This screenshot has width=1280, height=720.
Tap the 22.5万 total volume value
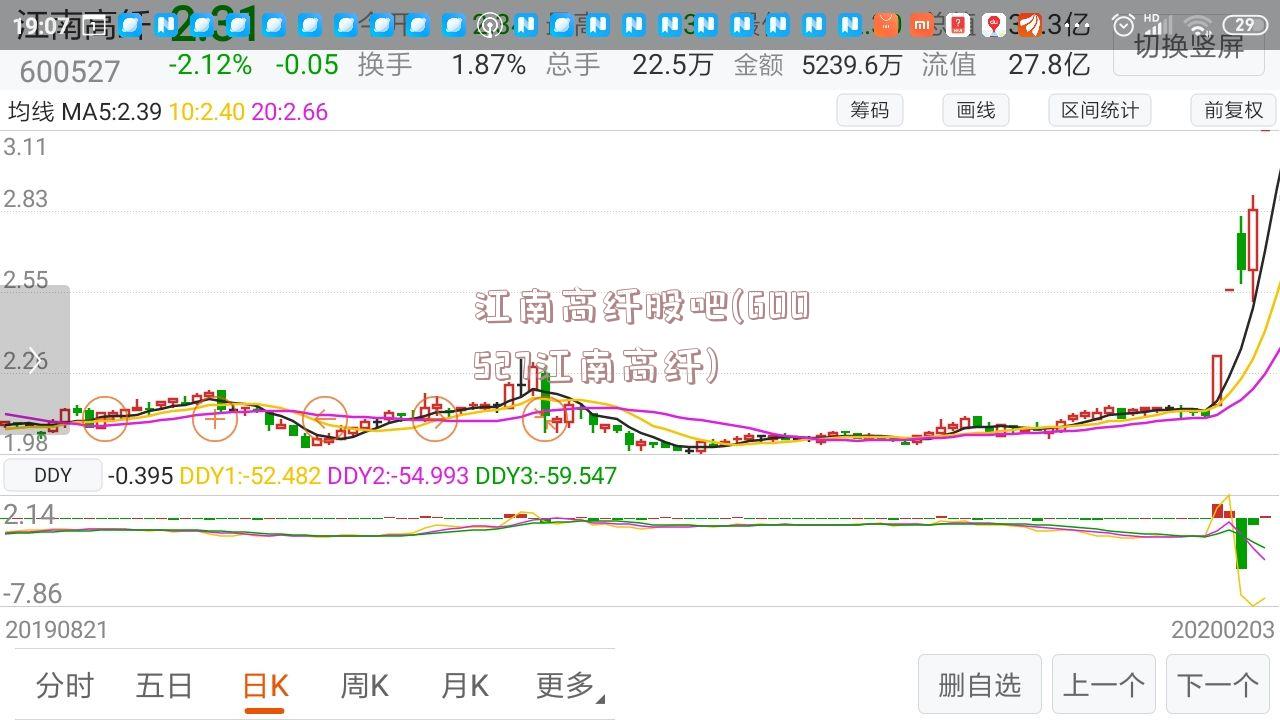[x=672, y=65]
